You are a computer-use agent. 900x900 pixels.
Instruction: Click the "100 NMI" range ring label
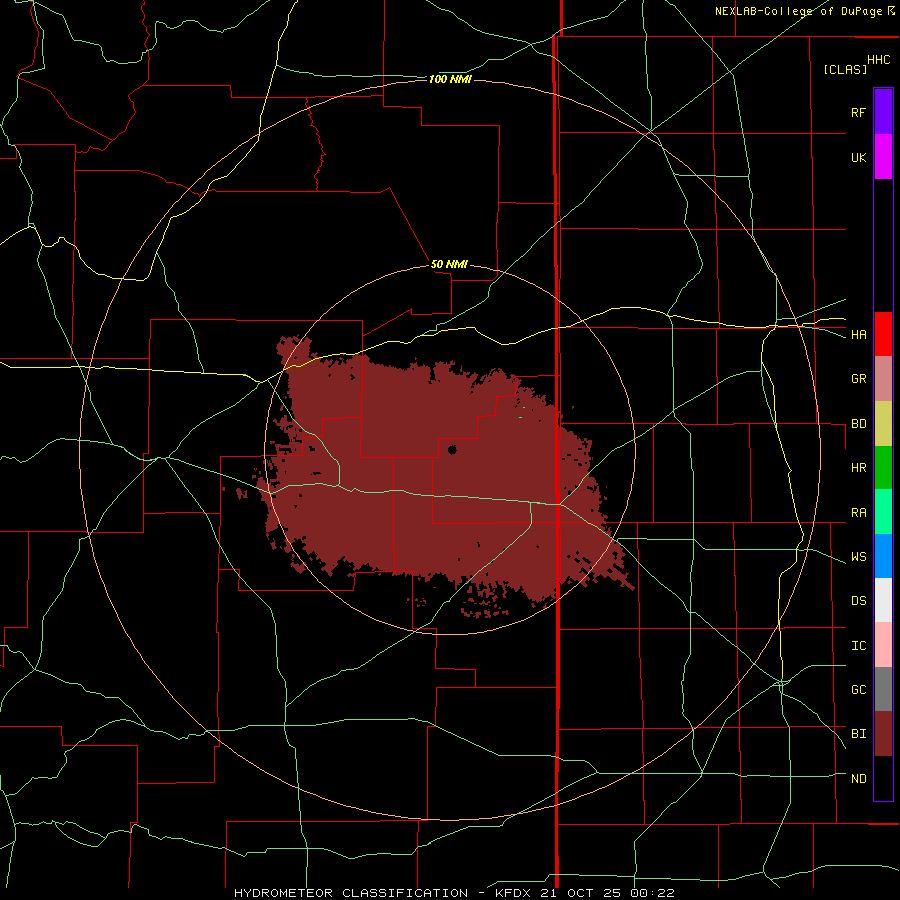pyautogui.click(x=450, y=79)
